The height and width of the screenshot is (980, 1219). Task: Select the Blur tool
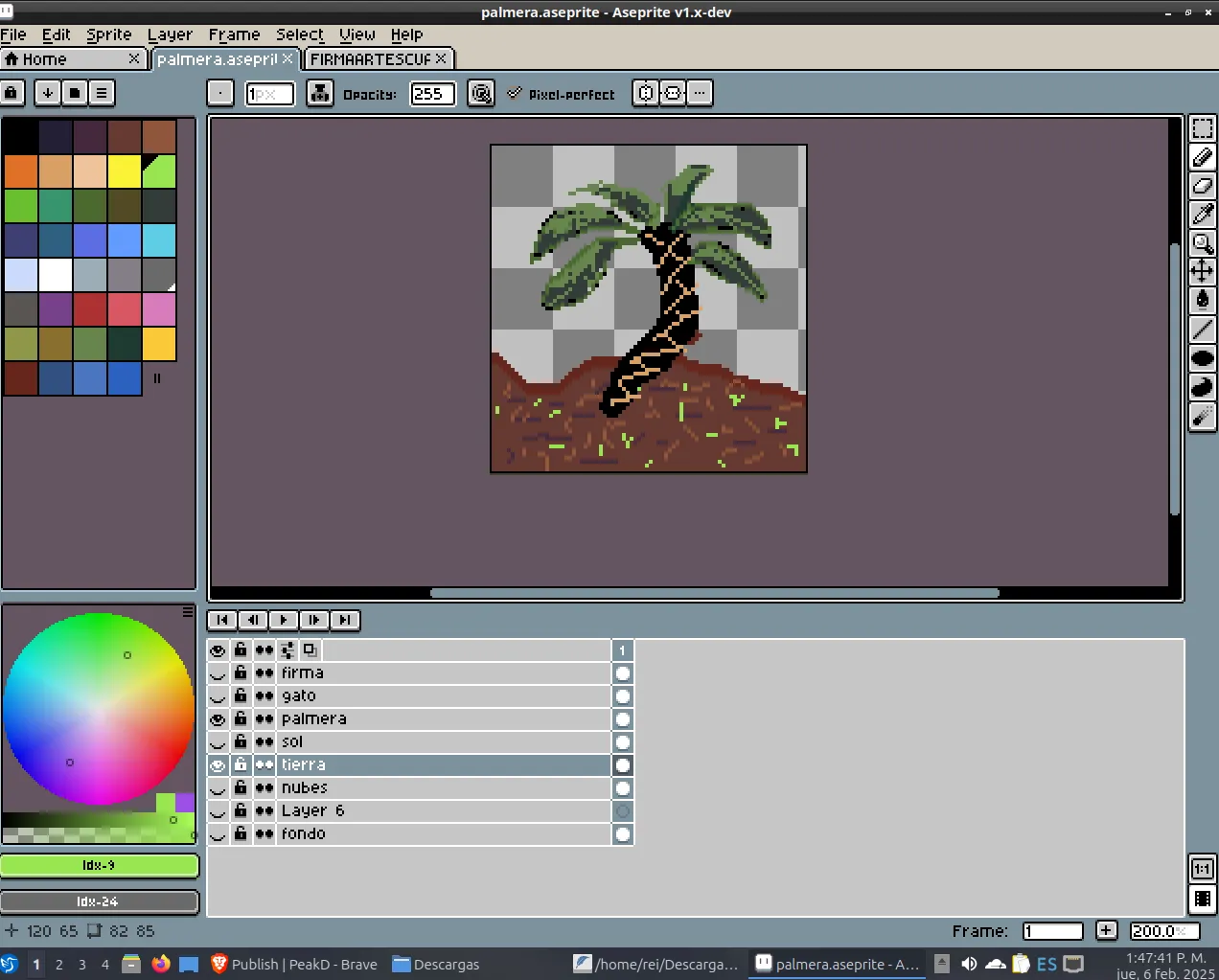tap(1203, 416)
